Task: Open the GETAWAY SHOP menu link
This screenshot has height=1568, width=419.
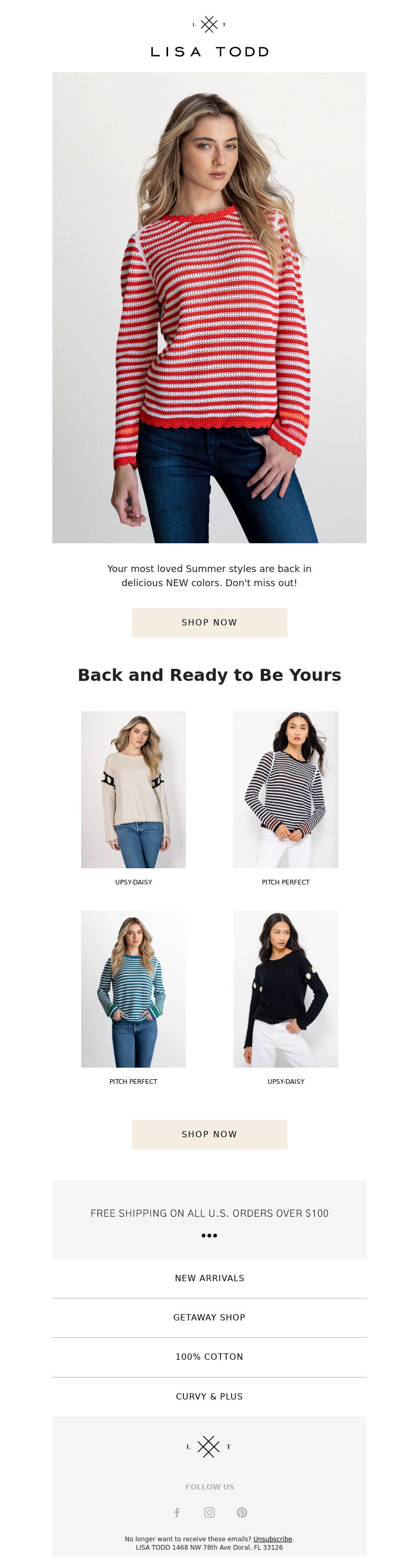Action: click(210, 1317)
